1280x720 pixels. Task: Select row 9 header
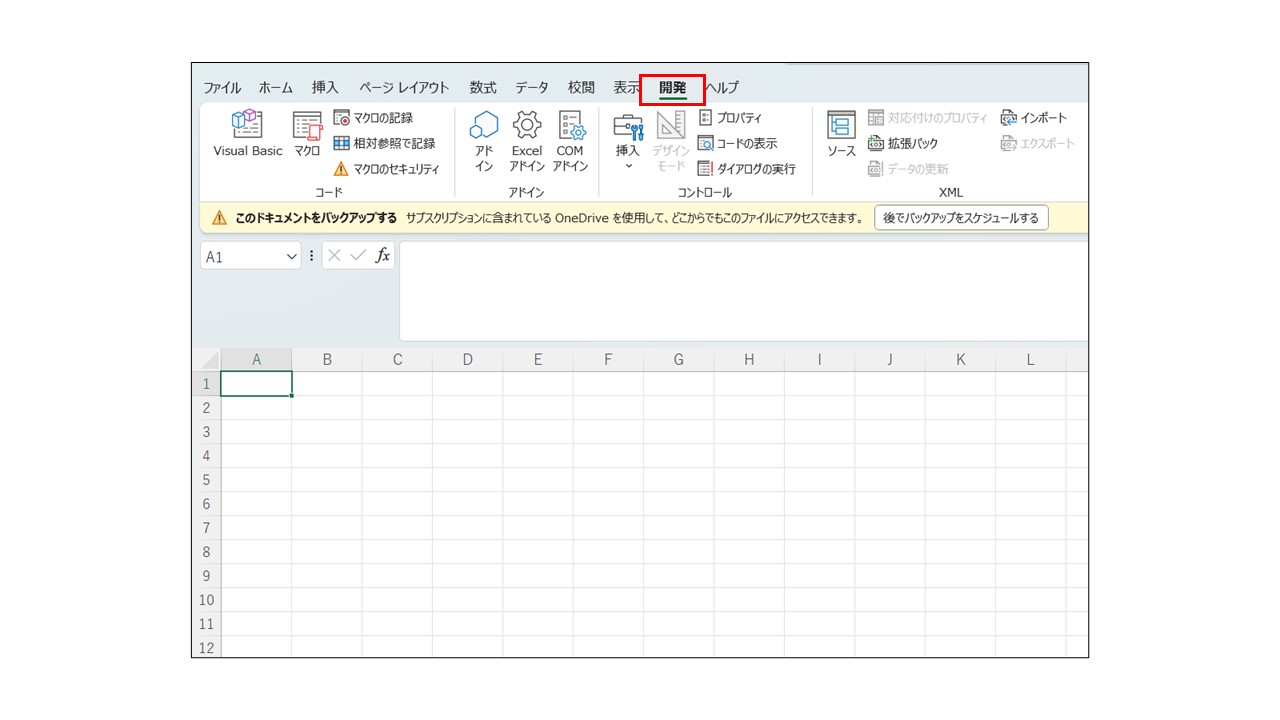tap(207, 576)
